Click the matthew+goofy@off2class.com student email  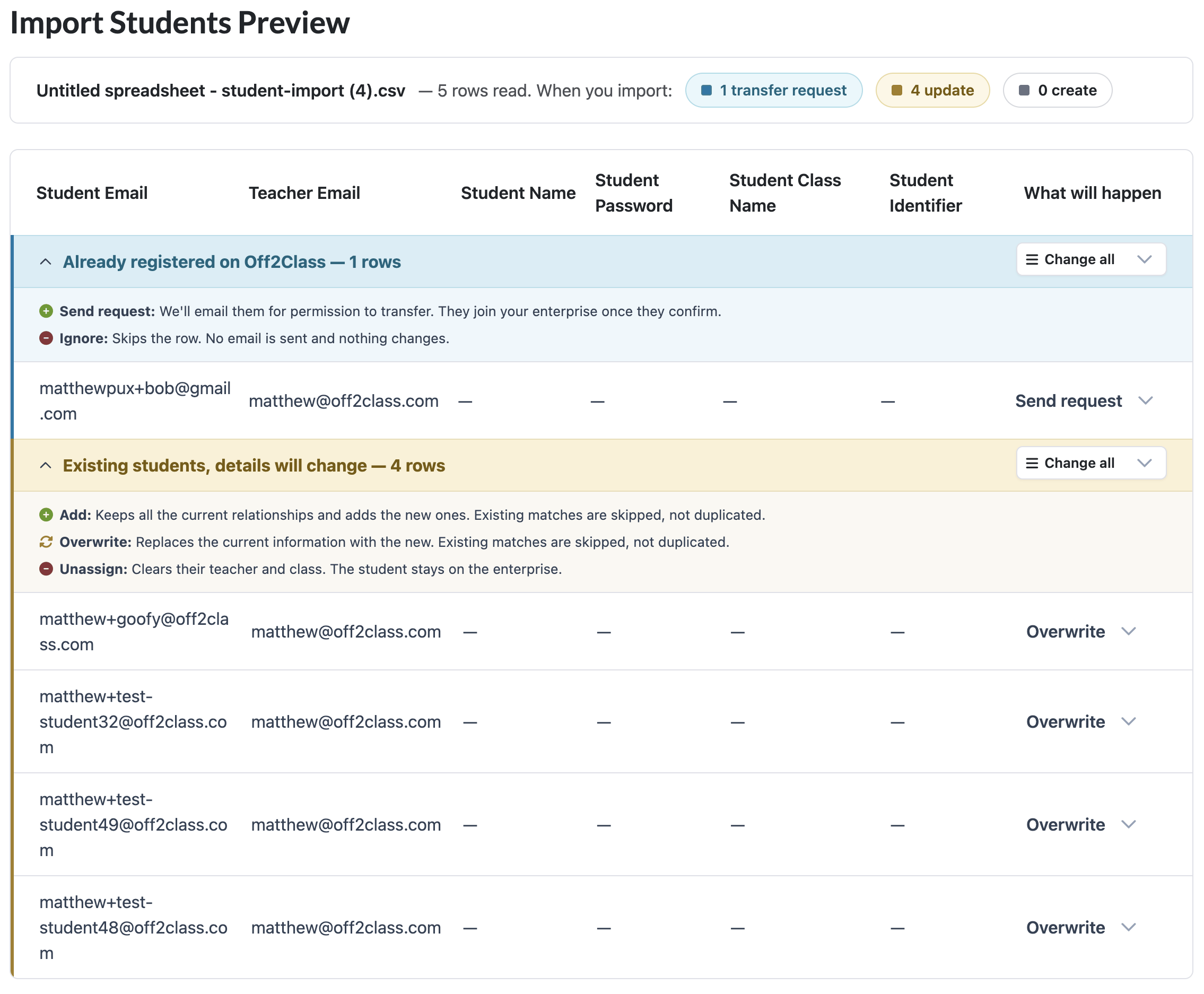(x=134, y=632)
